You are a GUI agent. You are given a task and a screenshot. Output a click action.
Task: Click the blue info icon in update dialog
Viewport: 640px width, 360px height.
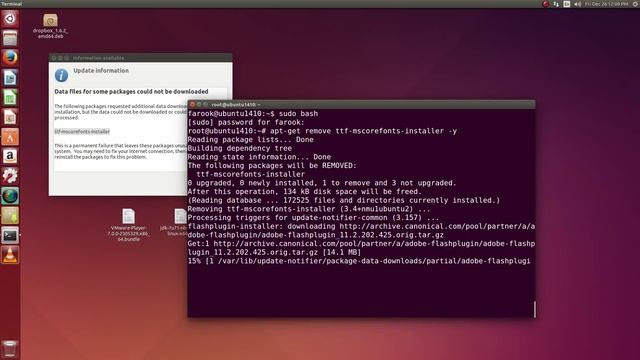point(61,75)
